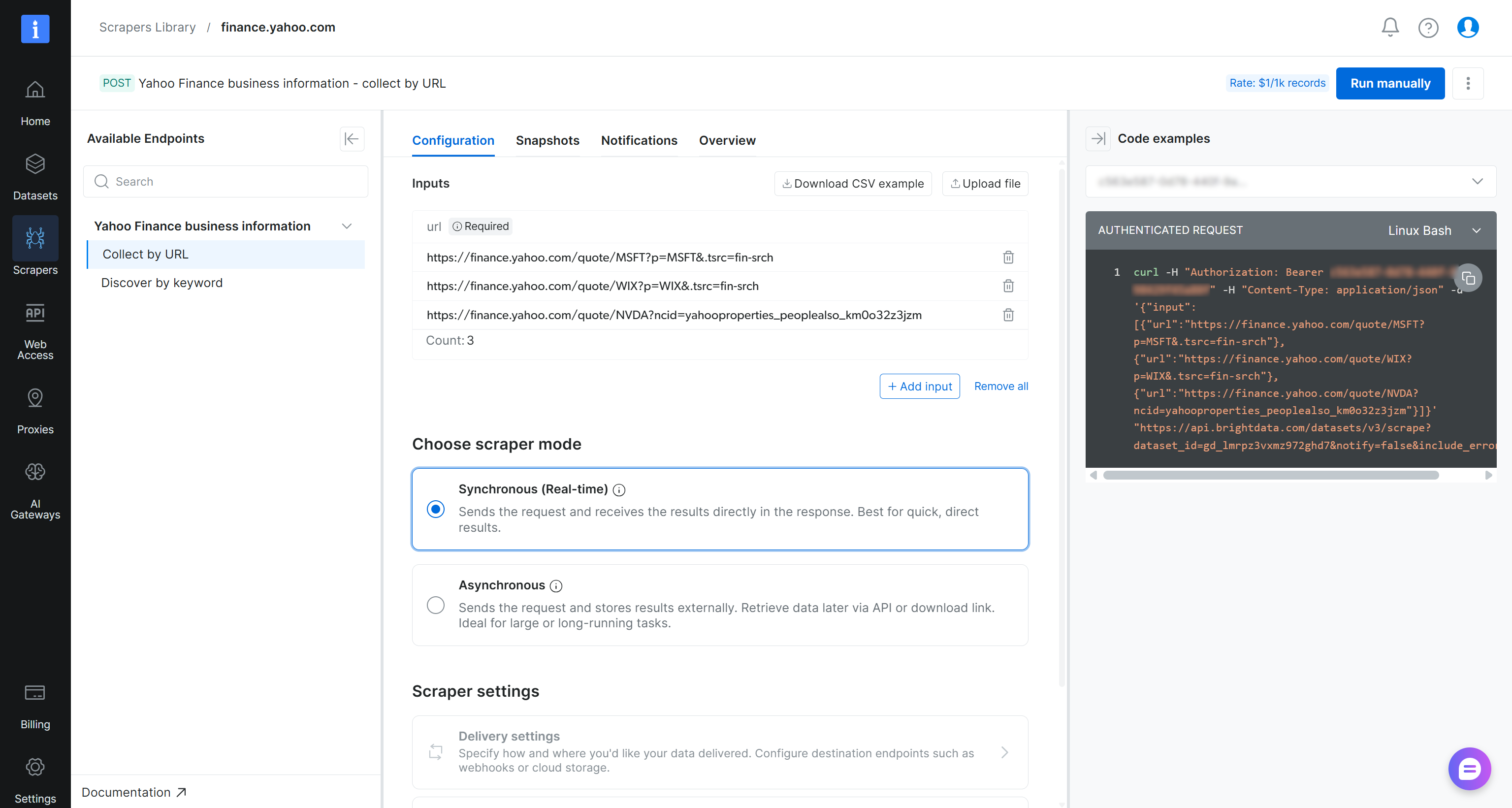The height and width of the screenshot is (808, 1512).
Task: Click Download CSV example
Action: click(x=853, y=184)
